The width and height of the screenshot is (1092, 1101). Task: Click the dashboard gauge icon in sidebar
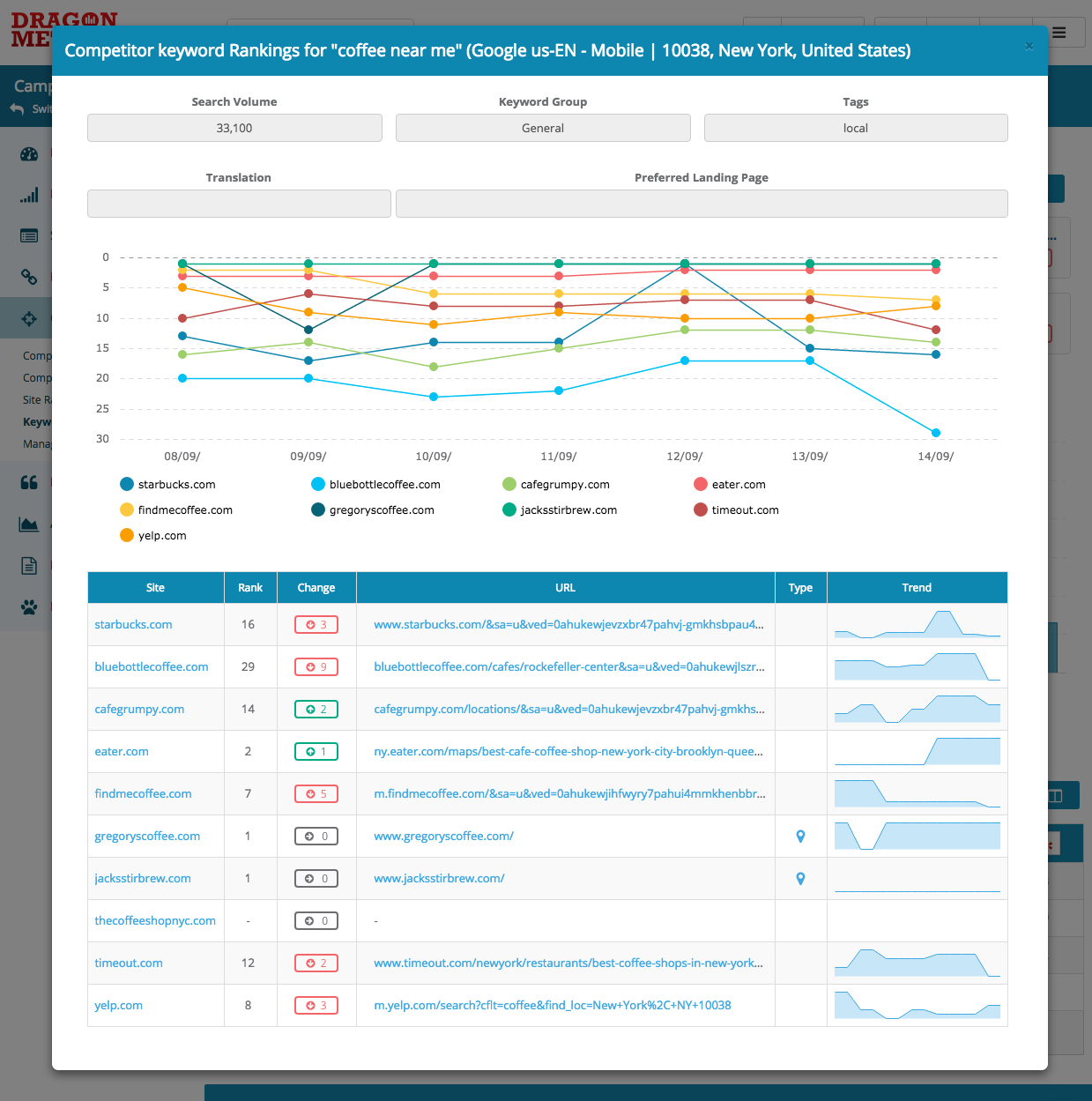point(29,154)
